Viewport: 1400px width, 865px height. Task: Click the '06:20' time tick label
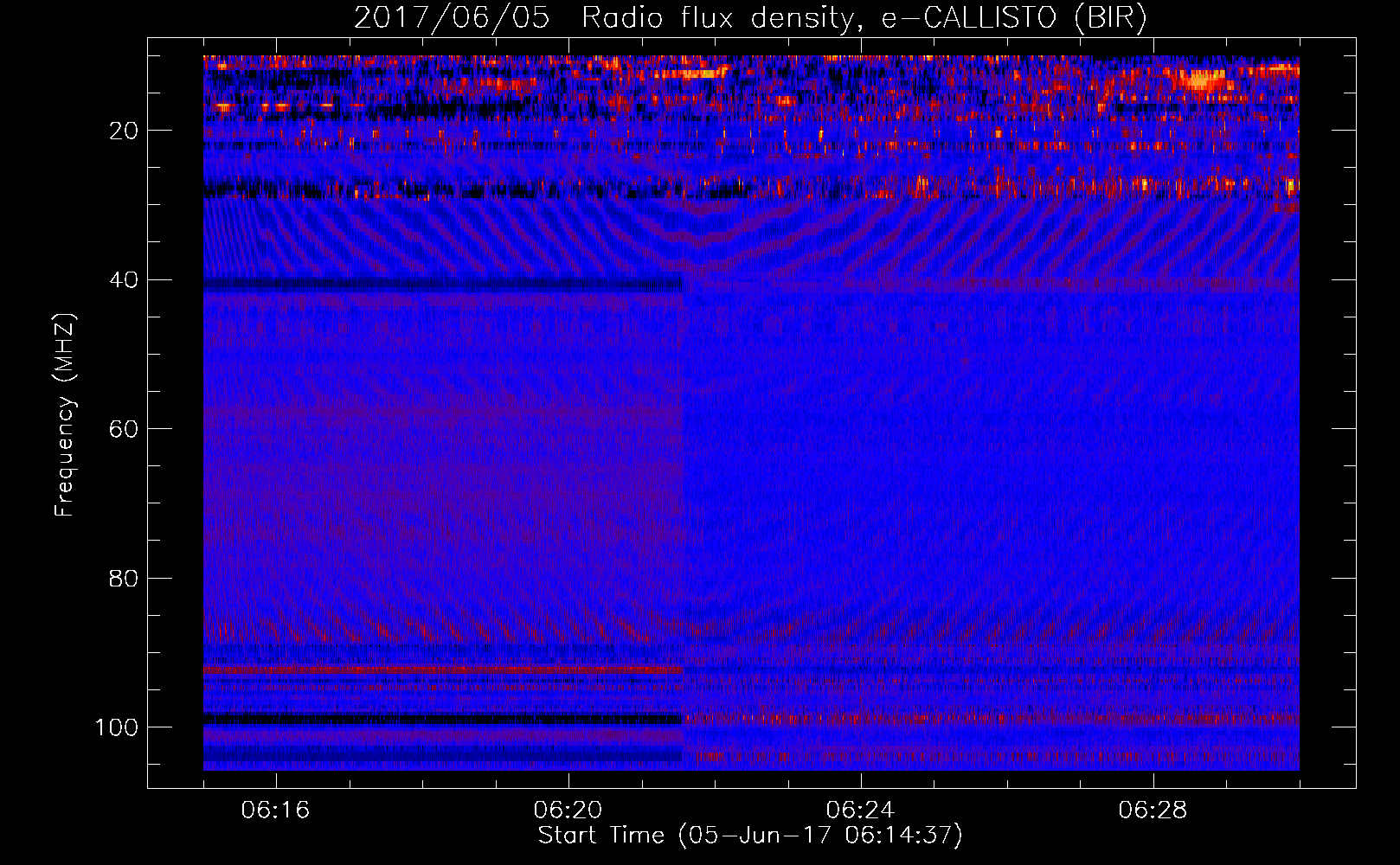pos(568,811)
